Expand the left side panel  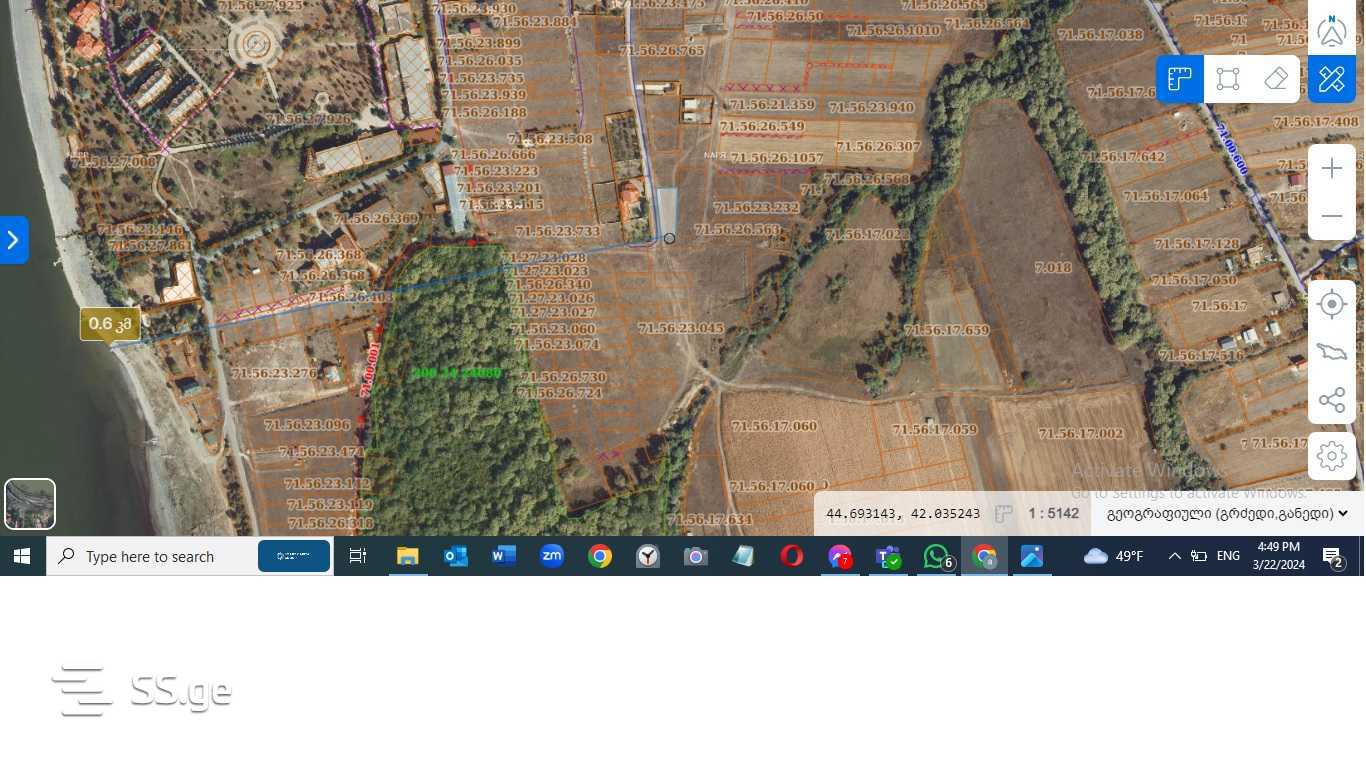[13, 240]
